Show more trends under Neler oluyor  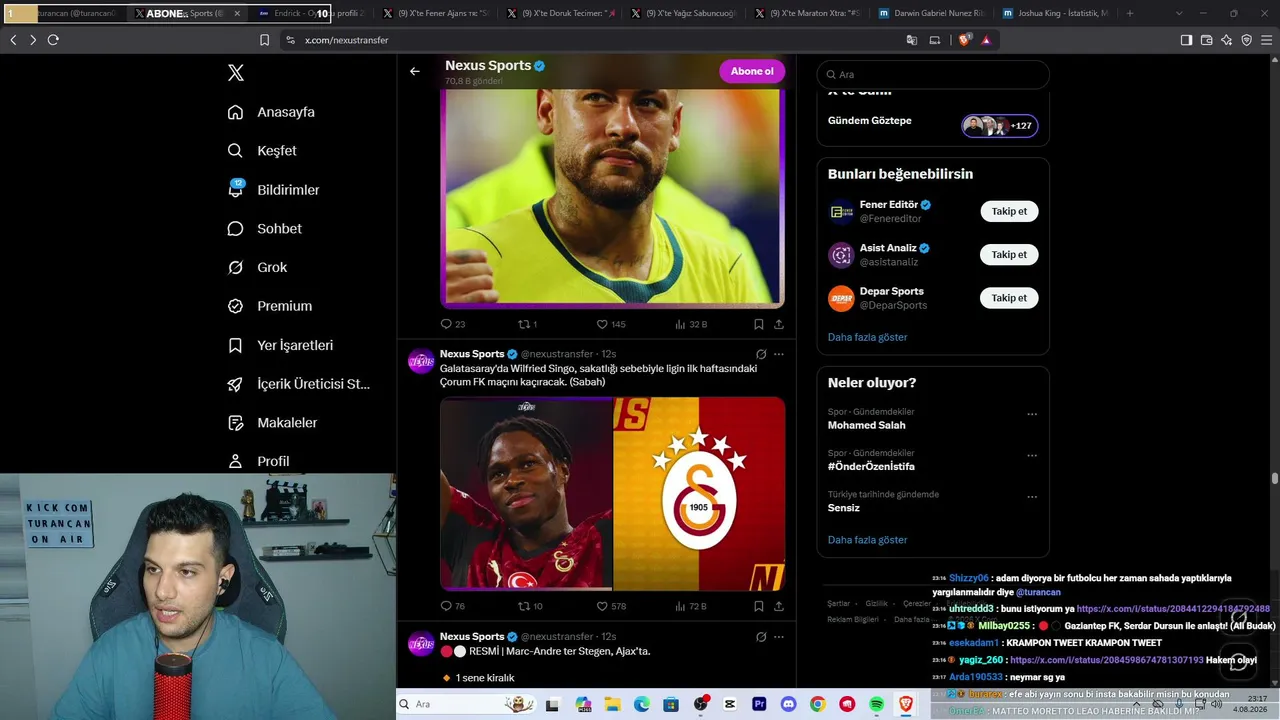[x=868, y=540]
